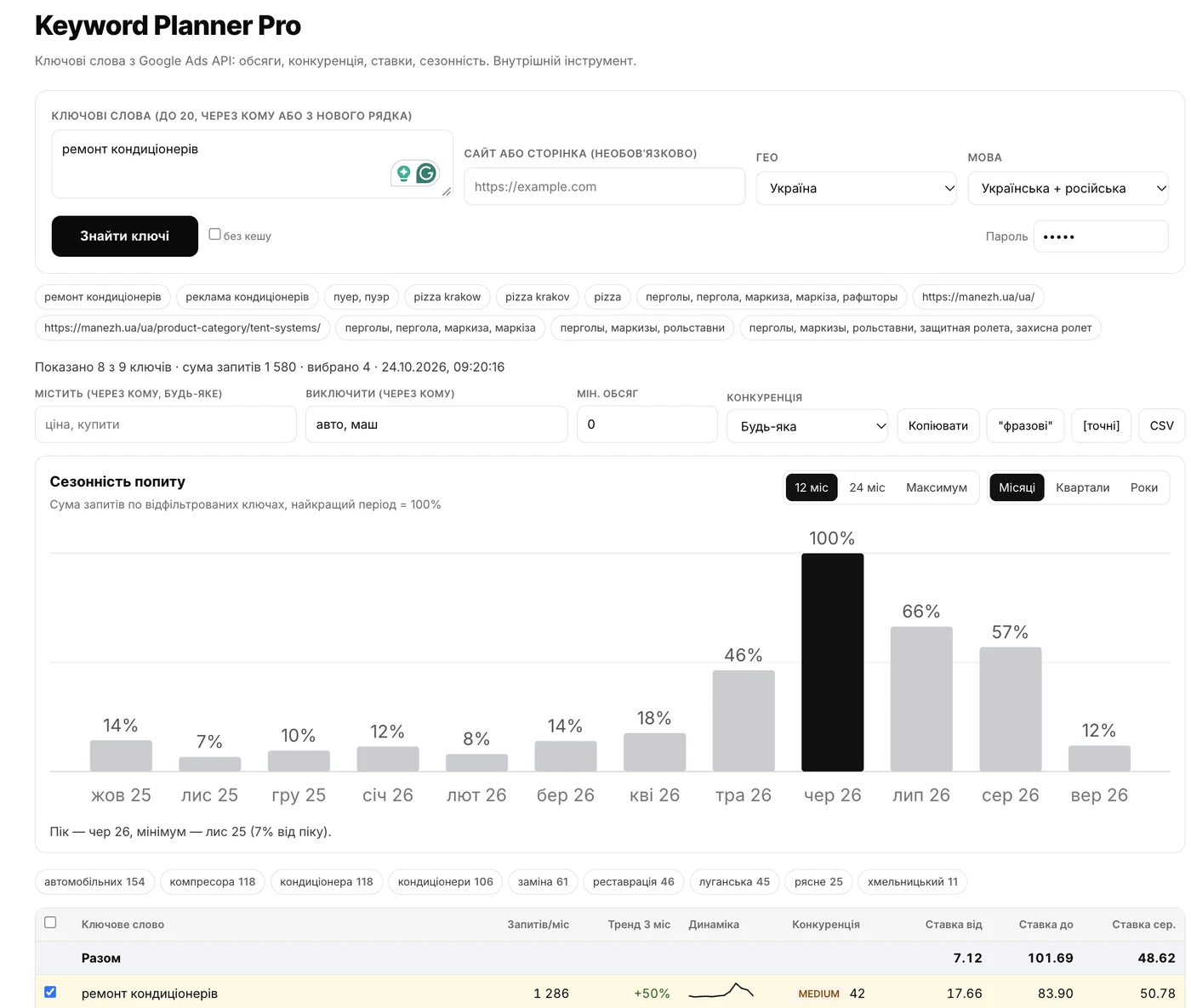Screen dimensions: 1191x1008
Task: Click the sparkline for ремонт кондиціонерів row
Action: [721, 992]
